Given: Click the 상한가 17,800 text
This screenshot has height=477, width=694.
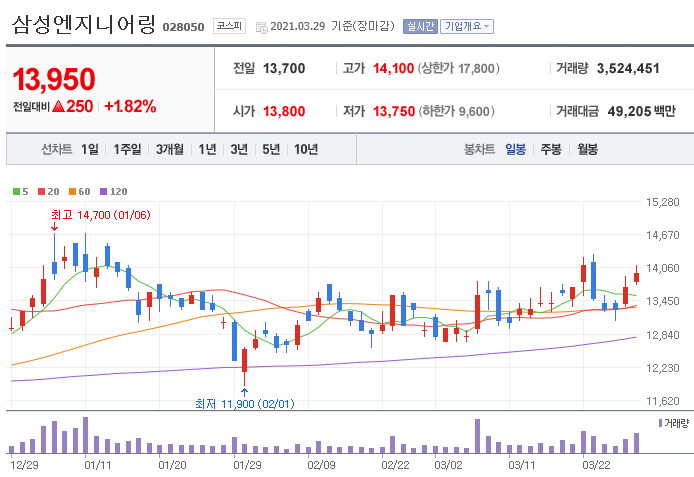Looking at the screenshot, I should click(x=459, y=69).
